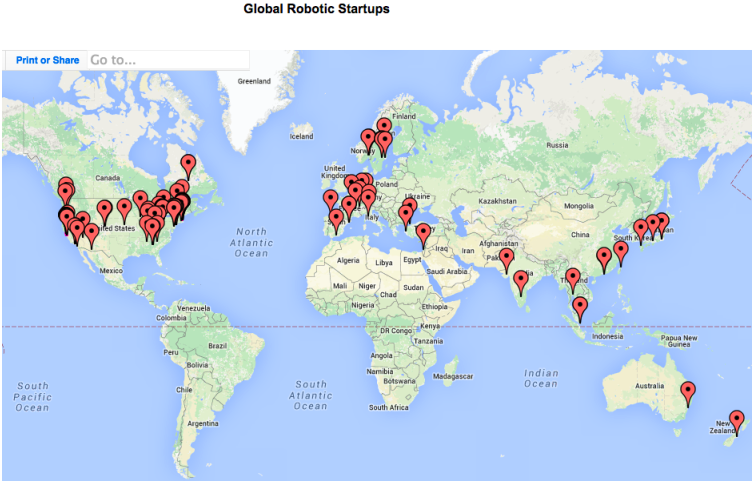
Task: Click the pin over Thailand
Action: [x=572, y=280]
